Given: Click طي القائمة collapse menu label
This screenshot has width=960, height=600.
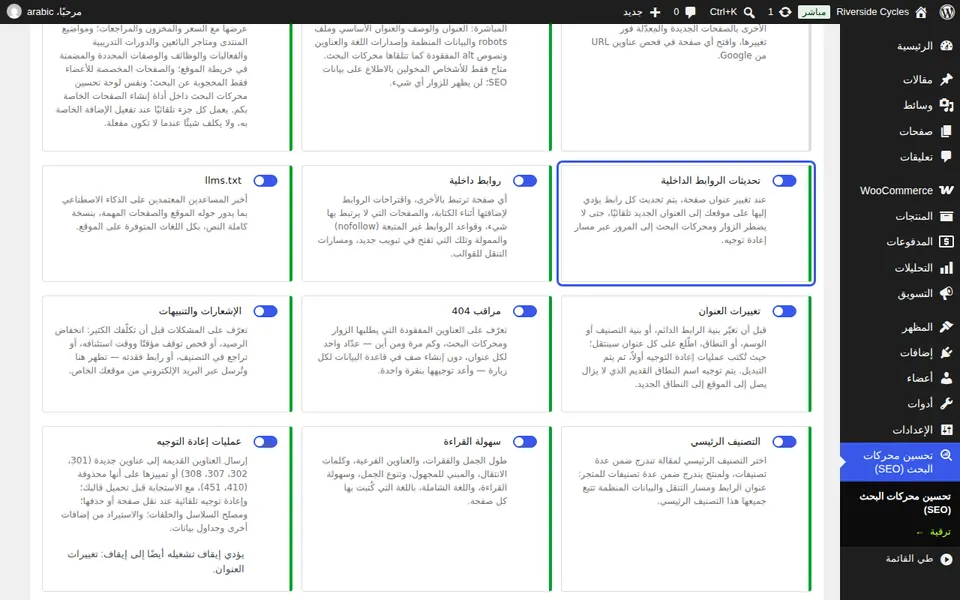Looking at the screenshot, I should [910, 559].
